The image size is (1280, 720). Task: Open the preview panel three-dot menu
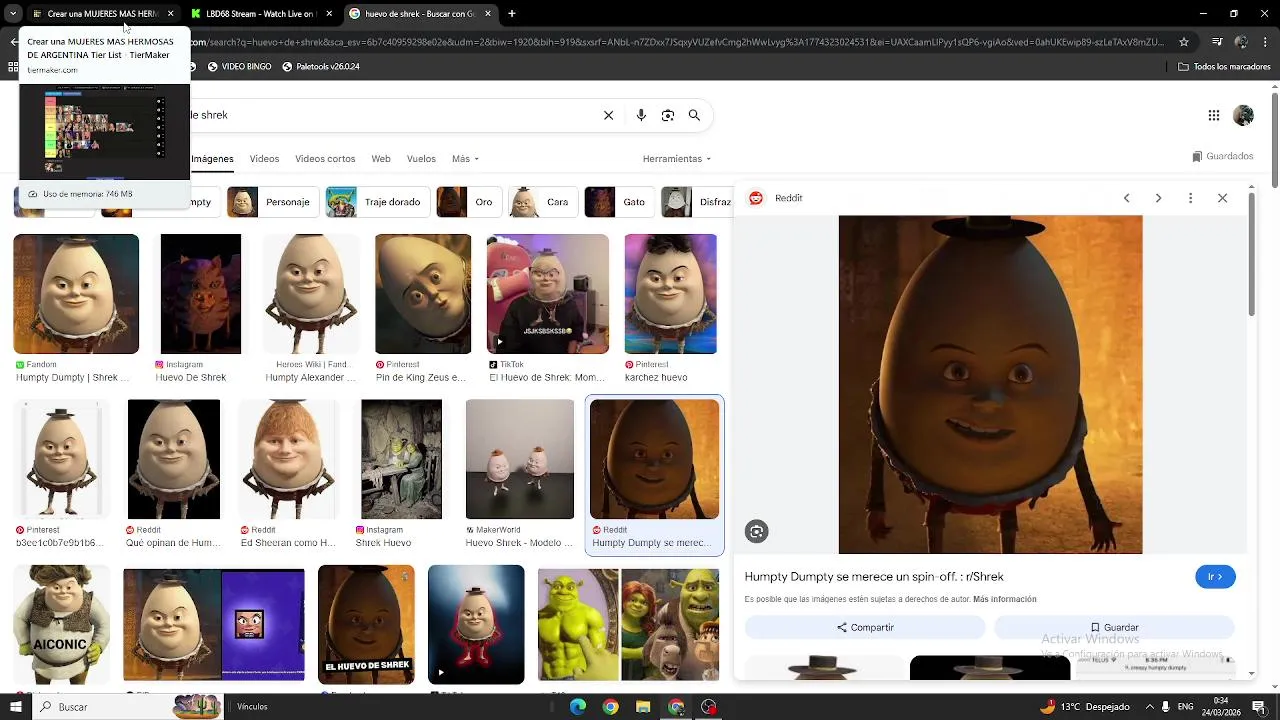click(1190, 198)
